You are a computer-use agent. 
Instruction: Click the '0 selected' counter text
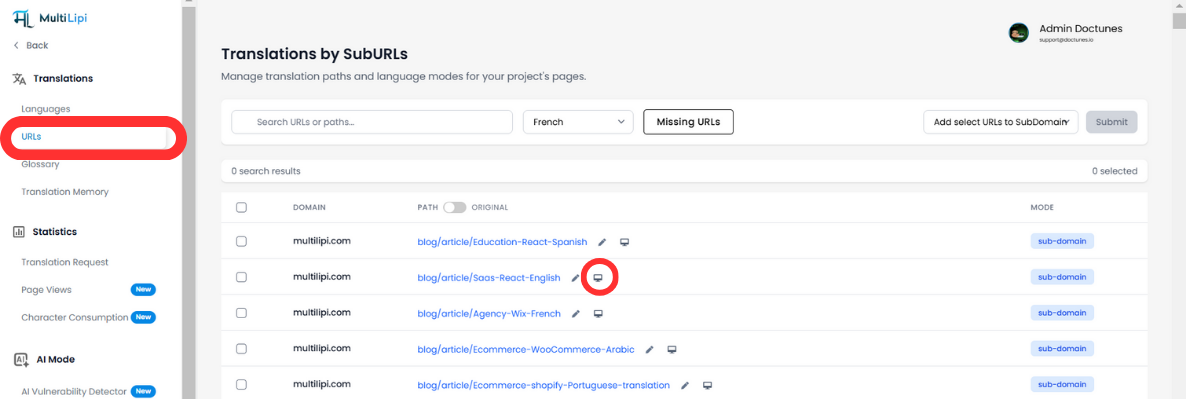[1114, 171]
